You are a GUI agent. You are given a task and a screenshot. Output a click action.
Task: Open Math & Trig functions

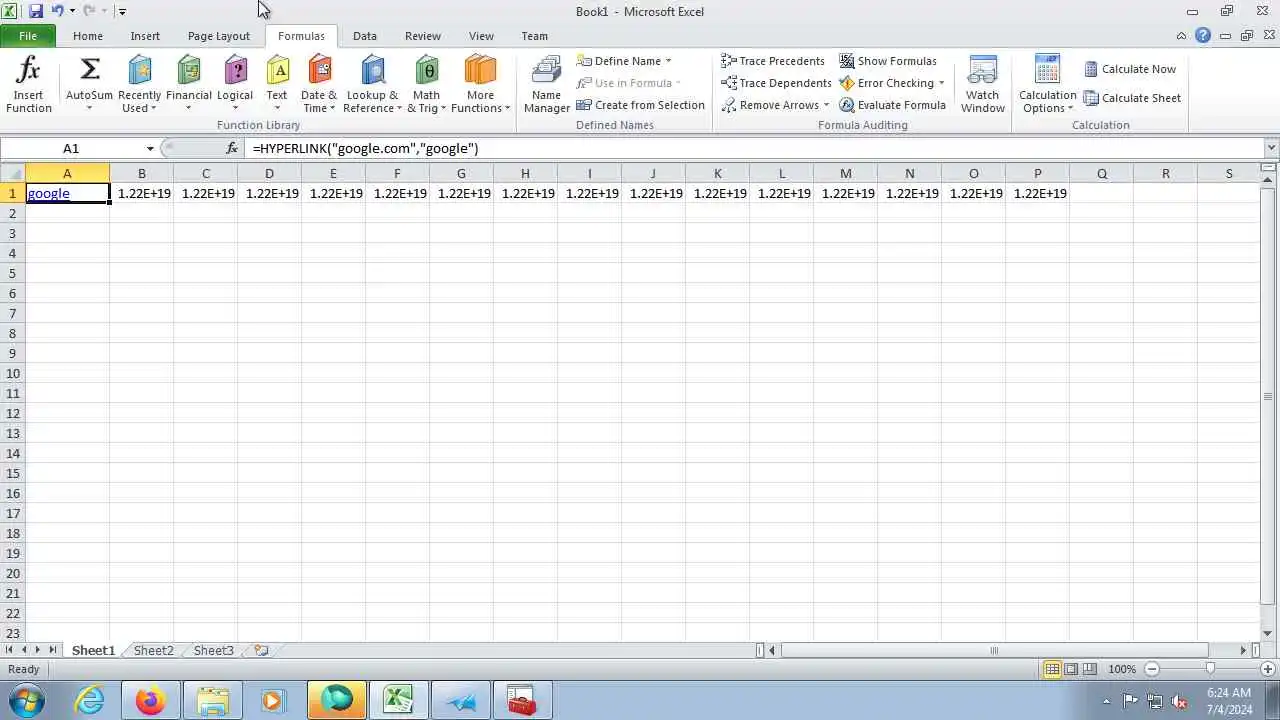pyautogui.click(x=427, y=85)
